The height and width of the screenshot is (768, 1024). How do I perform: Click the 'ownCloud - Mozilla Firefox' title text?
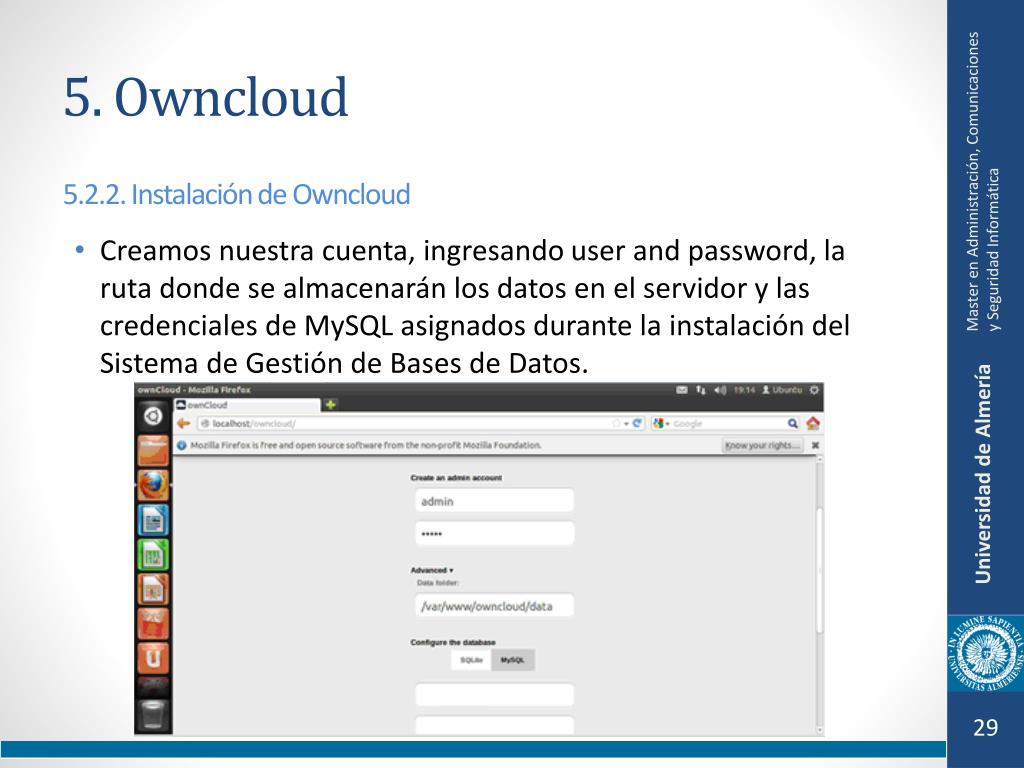click(x=194, y=390)
